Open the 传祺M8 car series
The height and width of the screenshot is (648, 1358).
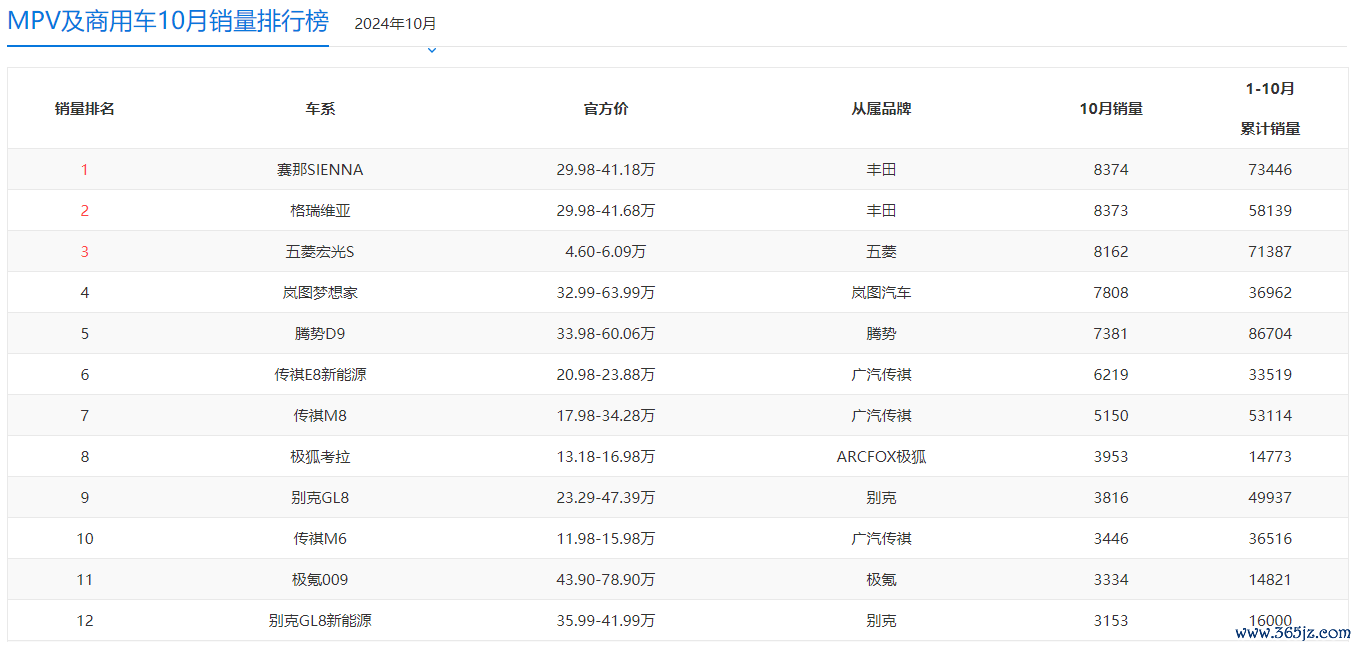320,416
